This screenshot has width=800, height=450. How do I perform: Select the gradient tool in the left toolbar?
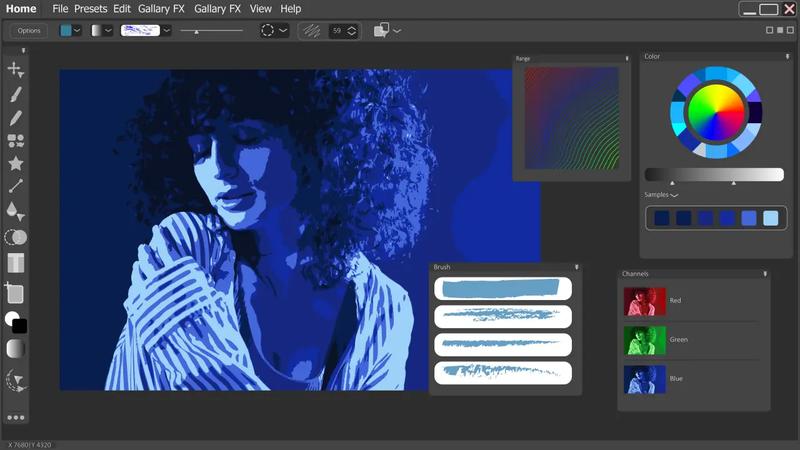(15, 349)
